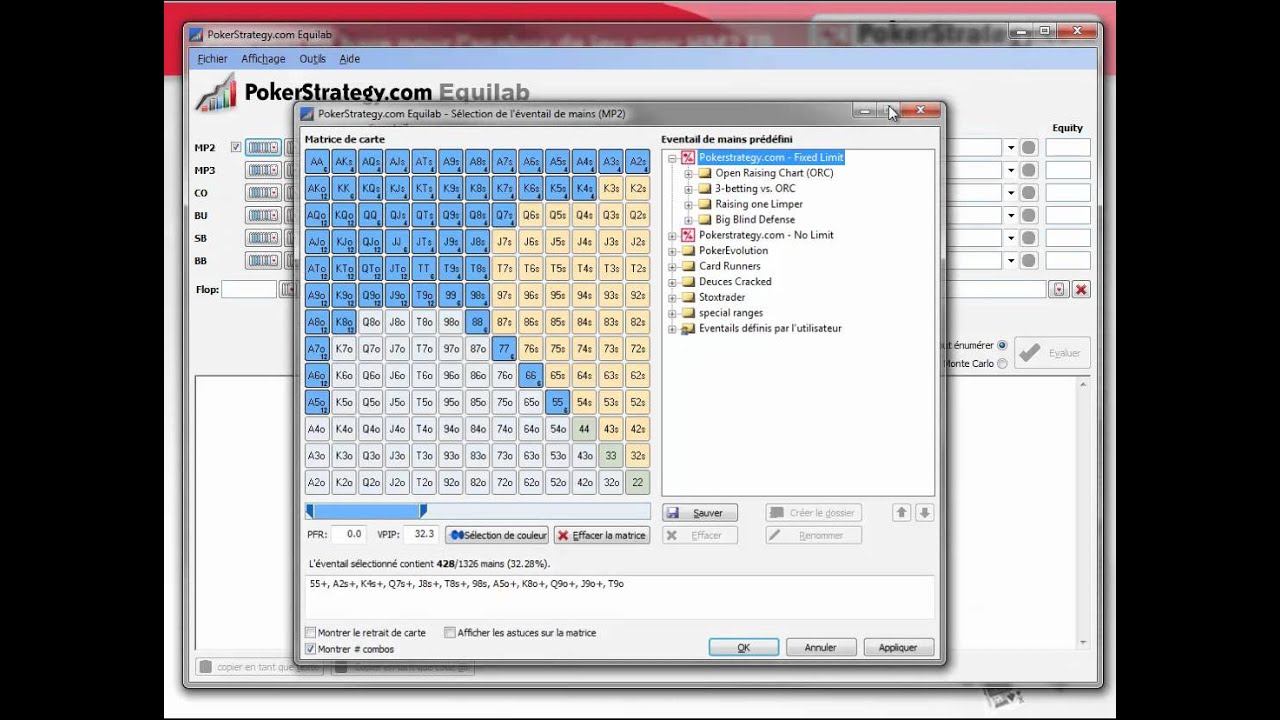Confirm with the OK button
The height and width of the screenshot is (720, 1280).
(x=743, y=647)
